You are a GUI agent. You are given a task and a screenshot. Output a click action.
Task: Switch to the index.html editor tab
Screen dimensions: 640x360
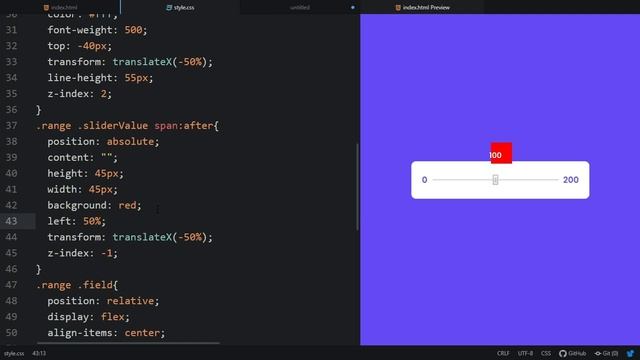(x=60, y=7)
